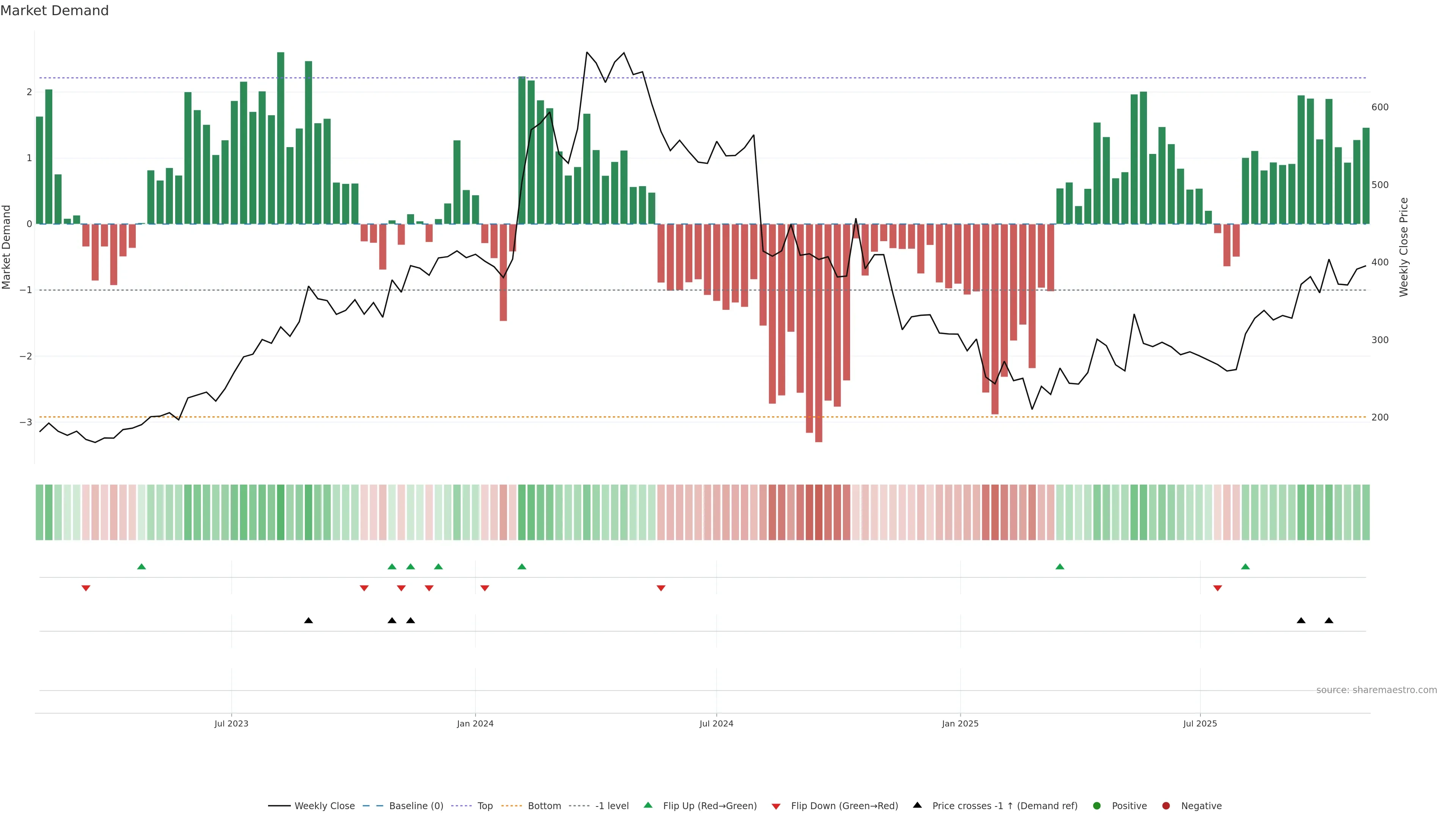Click the last green flip-up marker after Jul 2025
Viewport: 1456px width, 819px height.
coord(1245,566)
